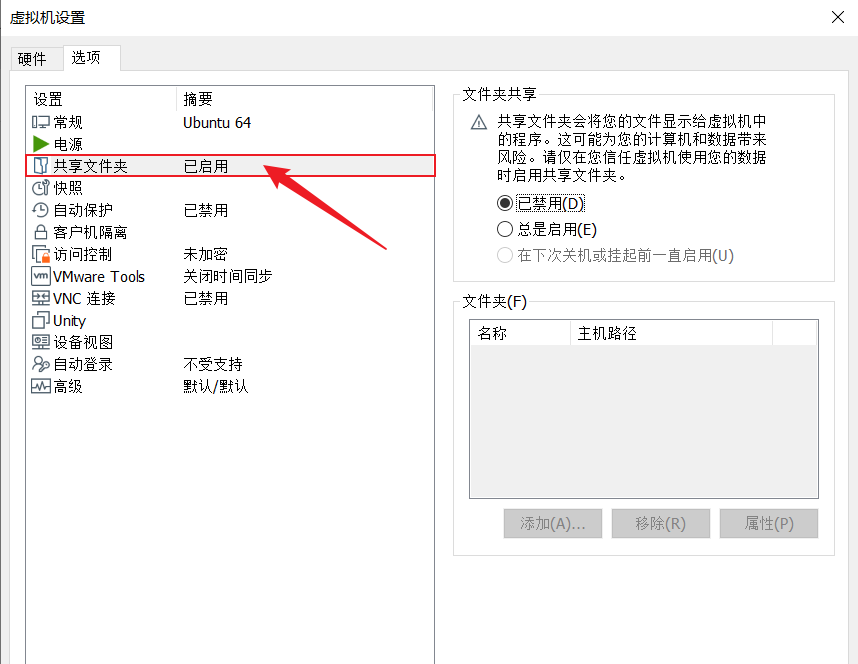Select the 电源 settings row label

68,144
